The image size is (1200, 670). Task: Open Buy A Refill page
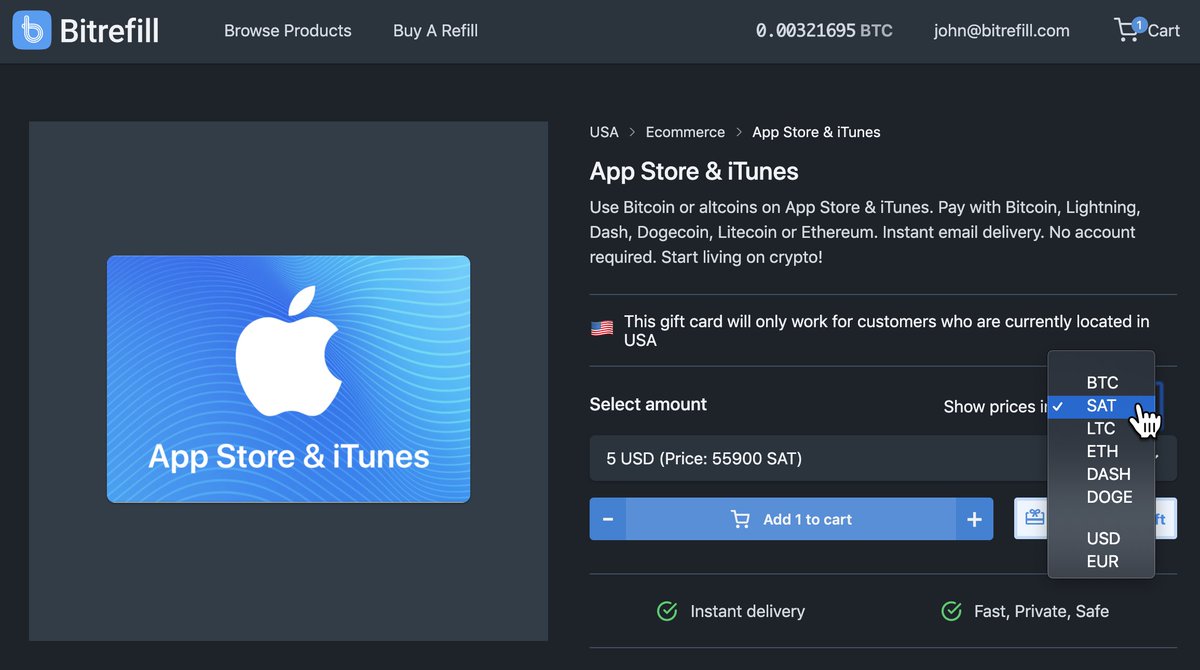pyautogui.click(x=435, y=31)
